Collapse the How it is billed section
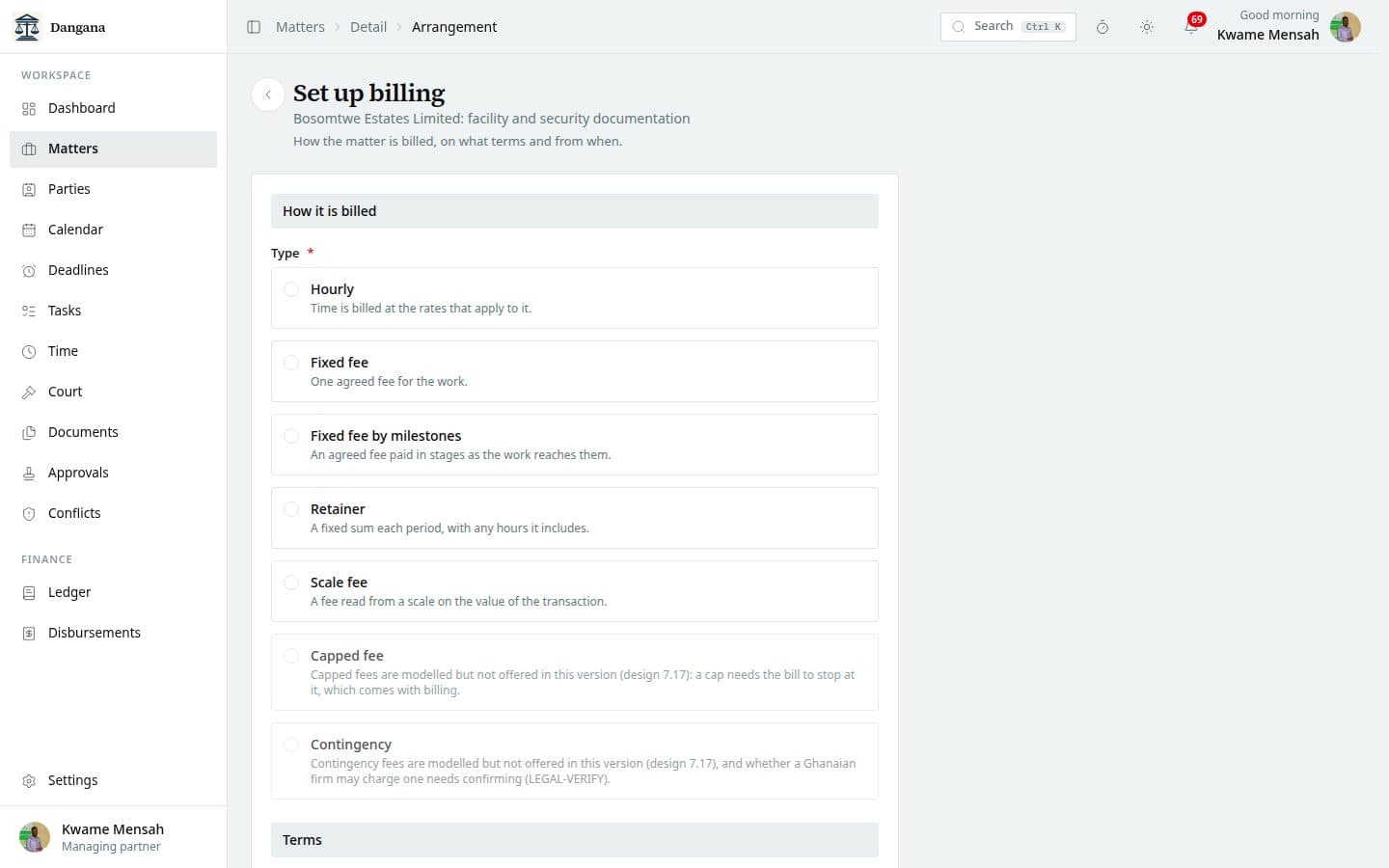Viewport: 1389px width, 868px height. [x=575, y=211]
